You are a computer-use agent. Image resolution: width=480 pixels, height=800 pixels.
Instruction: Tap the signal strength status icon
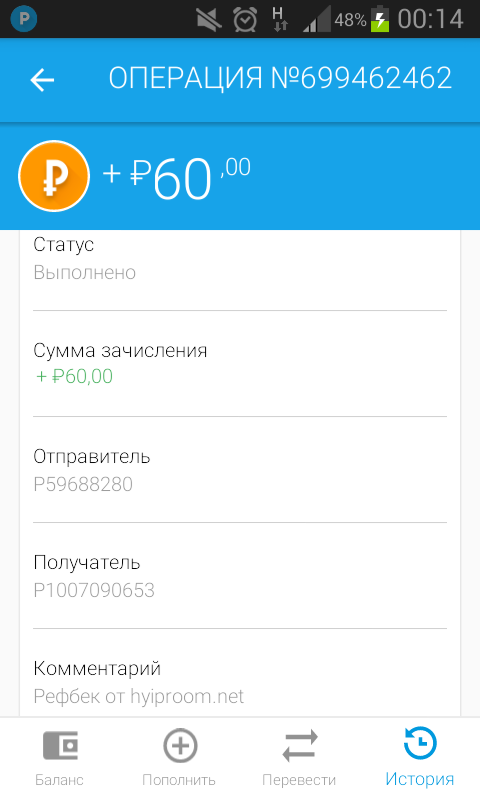(x=316, y=19)
